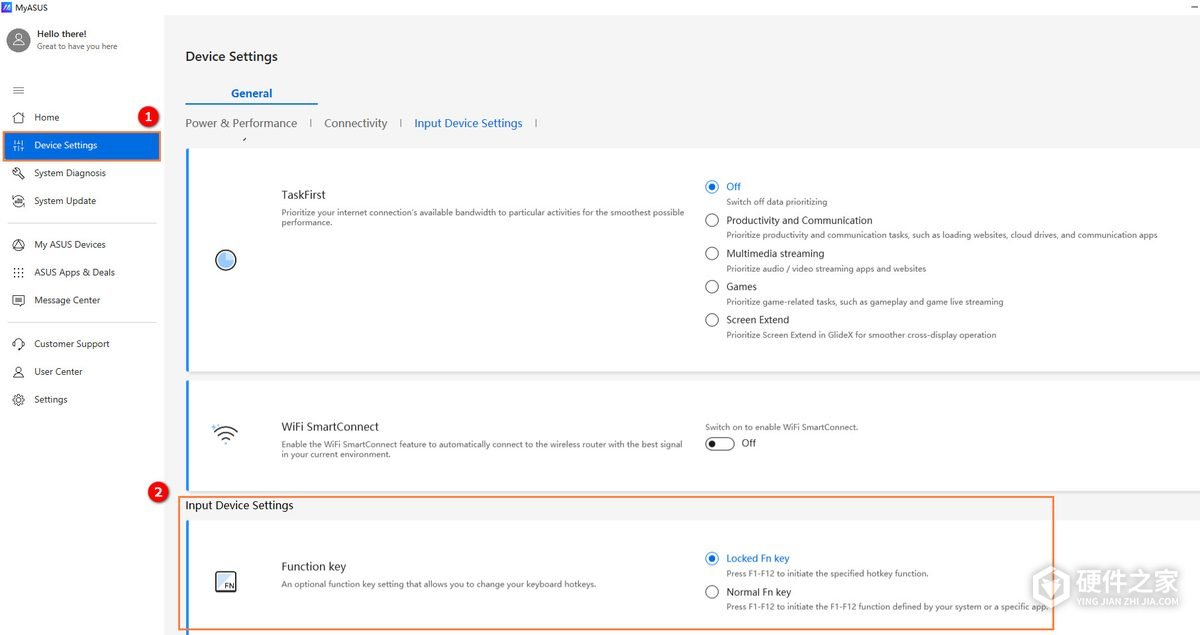Switch to Normal Fn key

[712, 592]
